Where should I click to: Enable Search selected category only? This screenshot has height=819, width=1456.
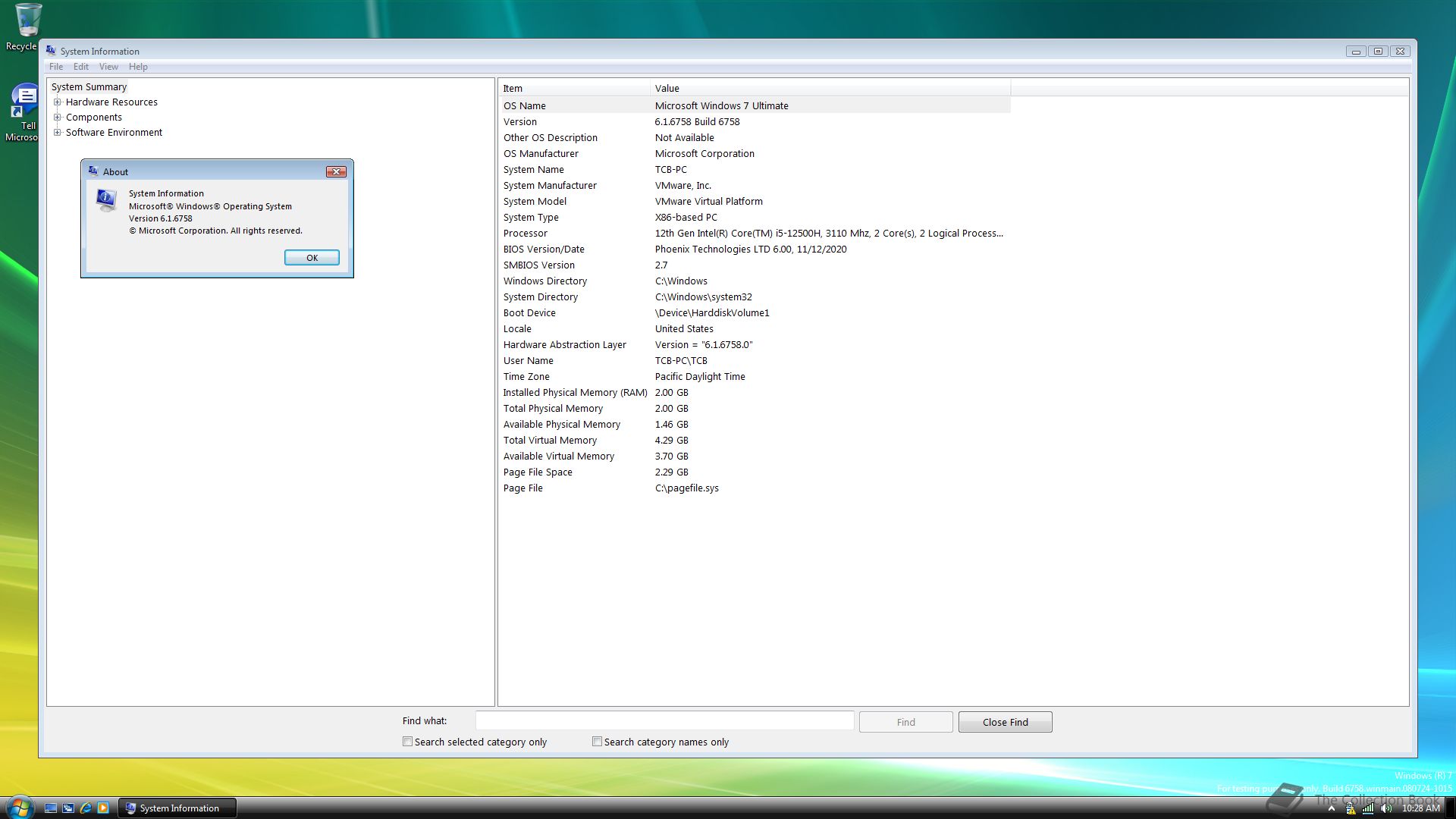(x=407, y=742)
